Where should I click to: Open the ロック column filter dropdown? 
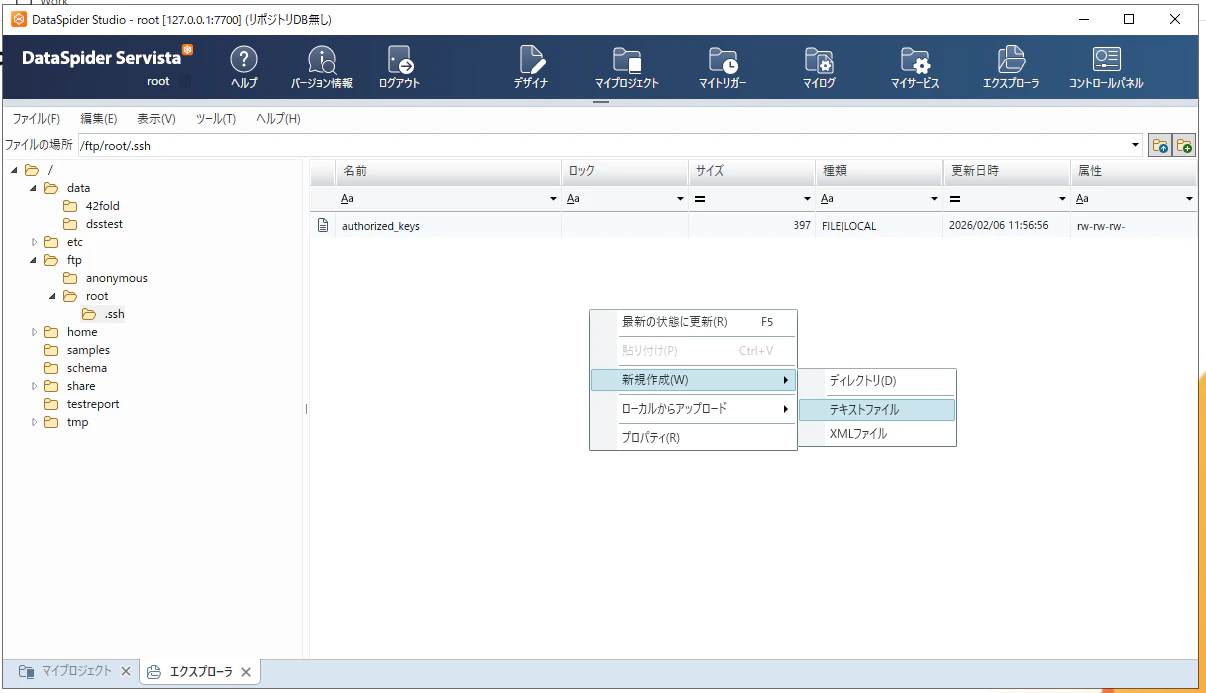coord(681,199)
